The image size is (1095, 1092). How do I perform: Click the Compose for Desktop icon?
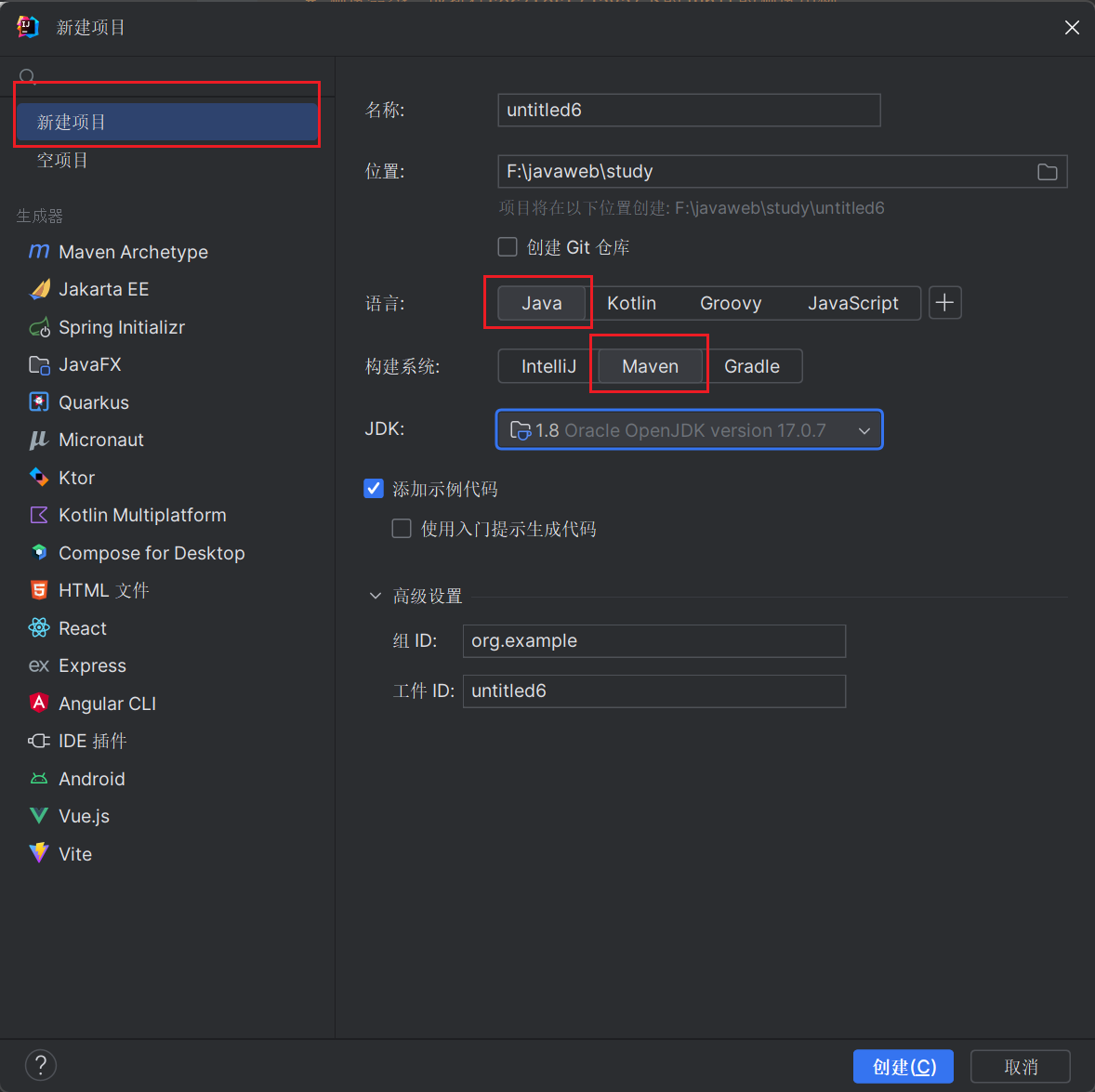[39, 552]
